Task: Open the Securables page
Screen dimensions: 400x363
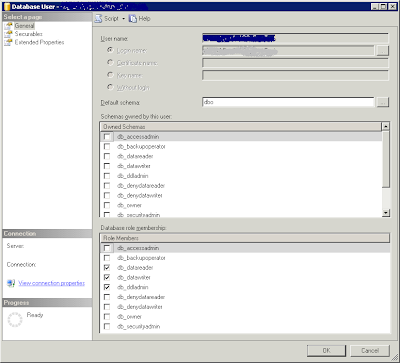Action: click(x=28, y=34)
